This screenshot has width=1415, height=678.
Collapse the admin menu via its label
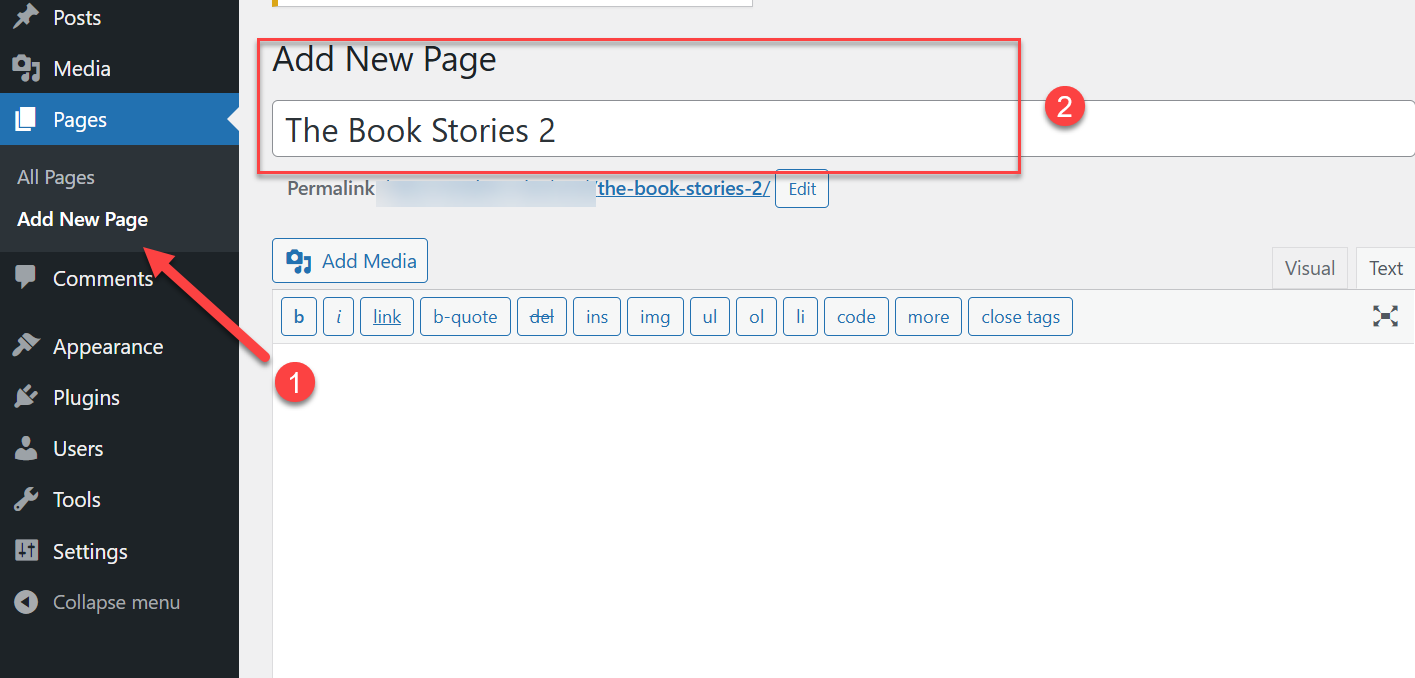(117, 602)
